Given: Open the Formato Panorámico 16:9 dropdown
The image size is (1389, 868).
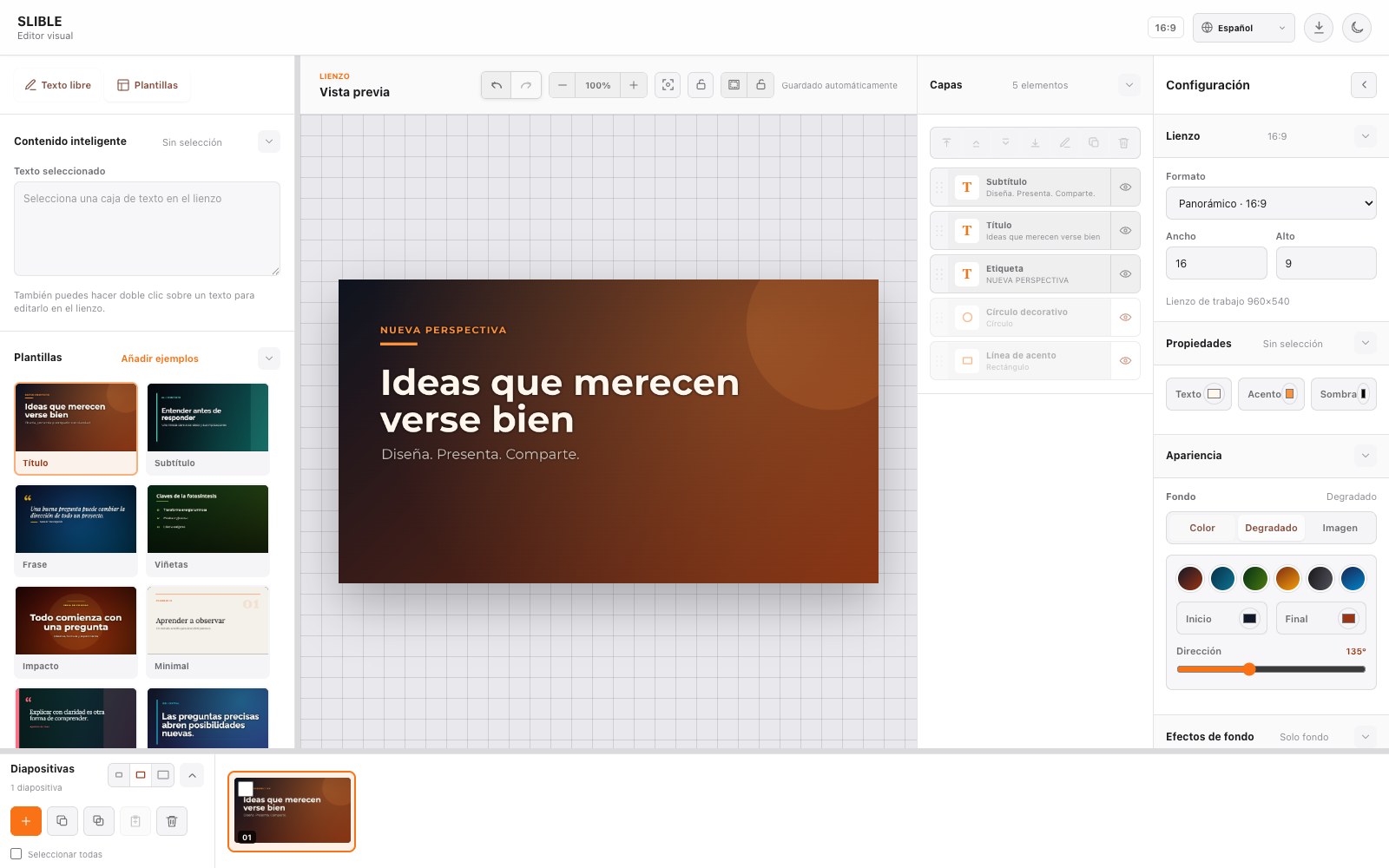Looking at the screenshot, I should tap(1271, 203).
